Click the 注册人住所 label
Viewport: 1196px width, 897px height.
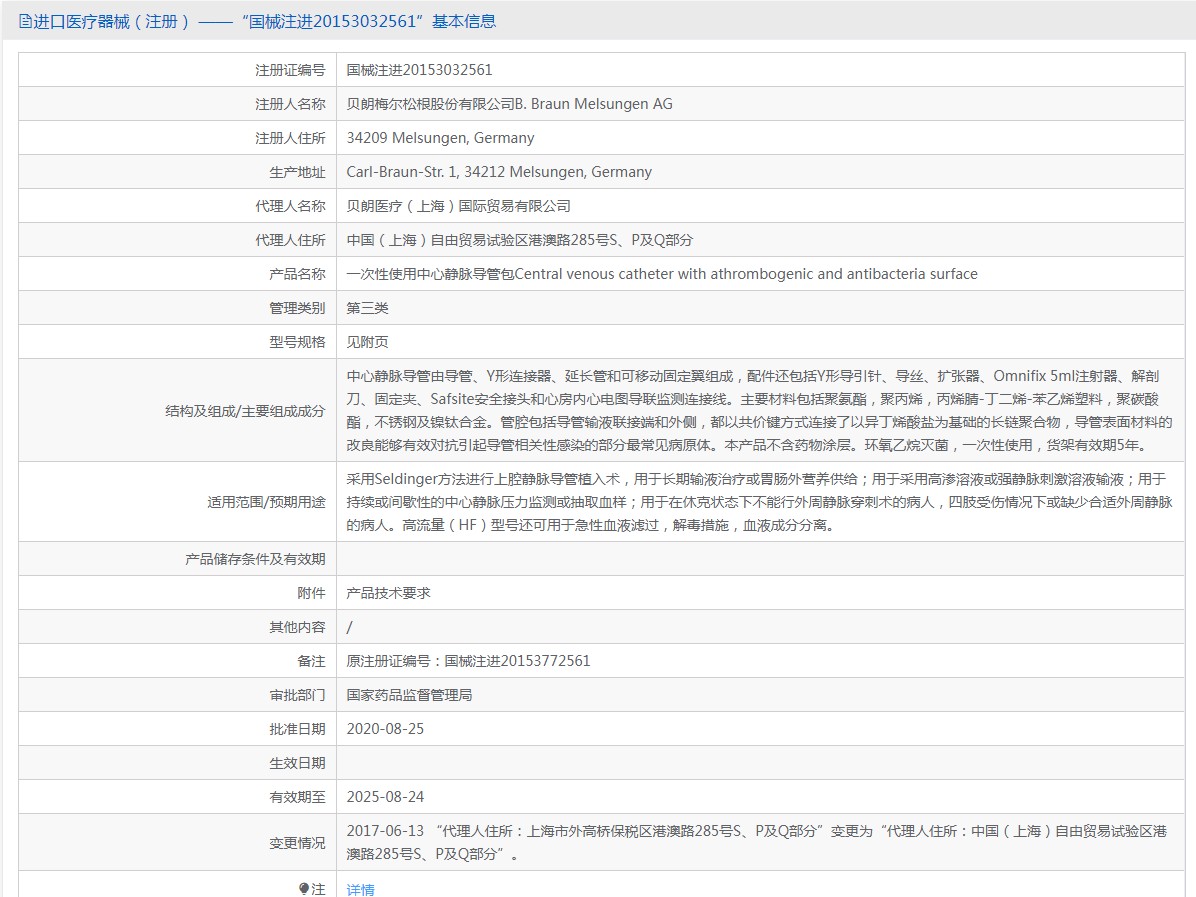[290, 138]
